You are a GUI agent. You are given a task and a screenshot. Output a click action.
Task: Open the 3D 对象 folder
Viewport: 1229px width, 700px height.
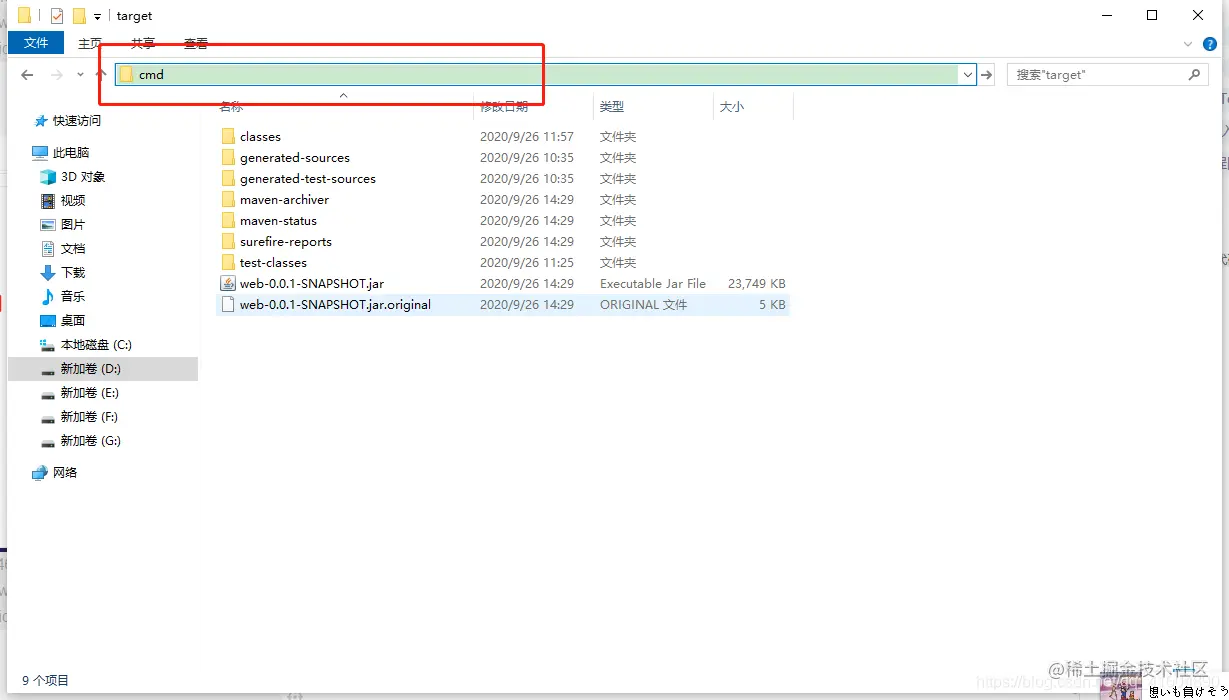[x=83, y=176]
